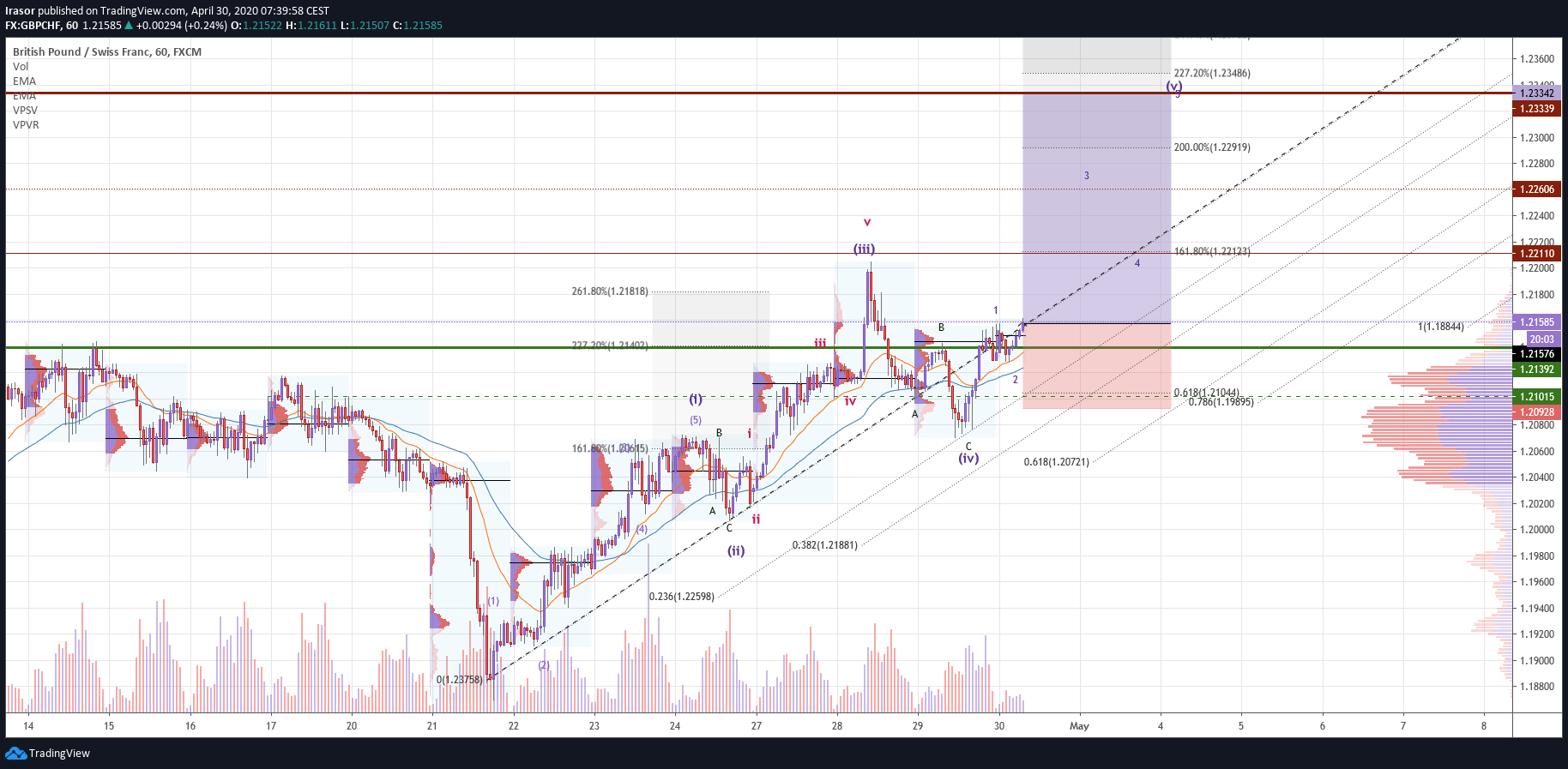Click the red stop-loss zone of the position
The height and width of the screenshot is (769, 1568).
coord(1096,366)
